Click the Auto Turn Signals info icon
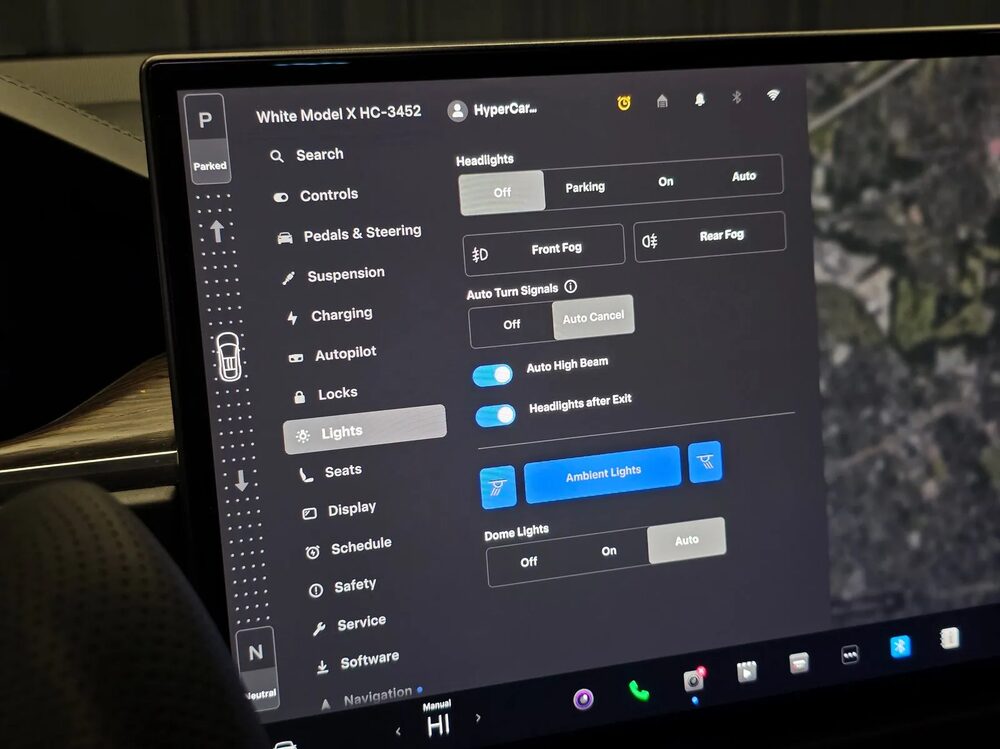 pos(571,287)
